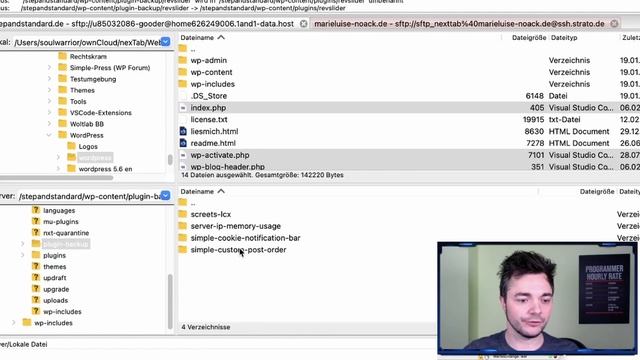Click the mu-plugins unknown-folder icon
Viewport: 640px width, 360px height.
pyautogui.click(x=36, y=221)
